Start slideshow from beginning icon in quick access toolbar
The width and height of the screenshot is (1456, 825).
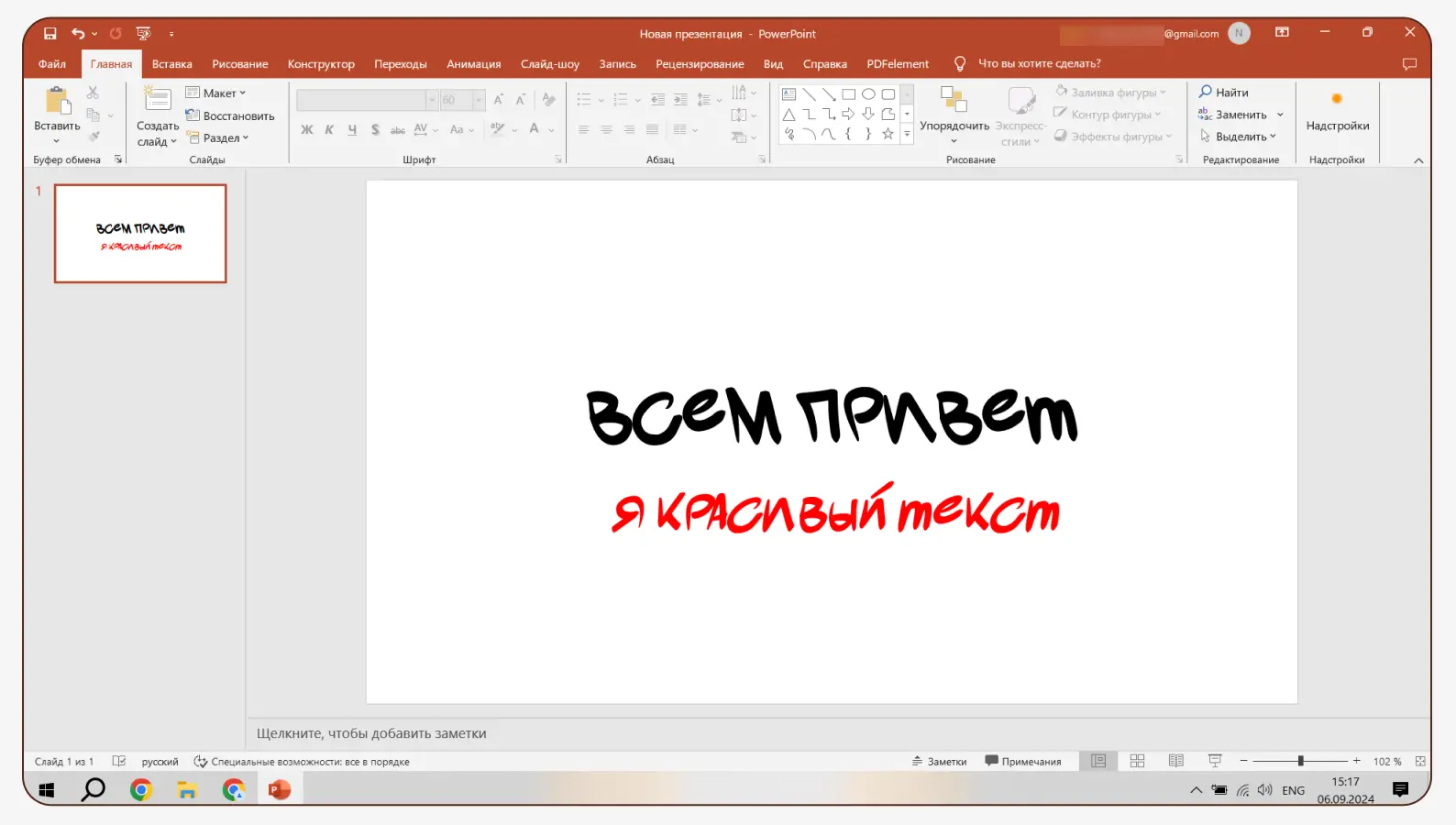tap(143, 34)
